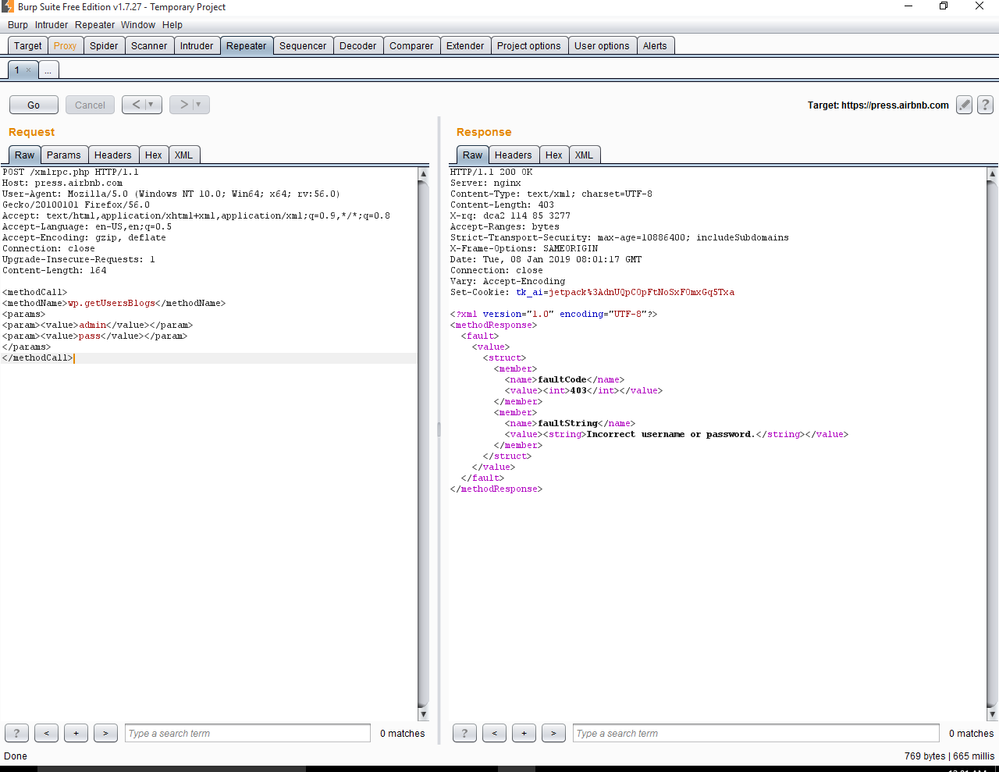The width and height of the screenshot is (999, 772).
Task: Click the request pane vertical scrollbar
Action: pos(423,443)
